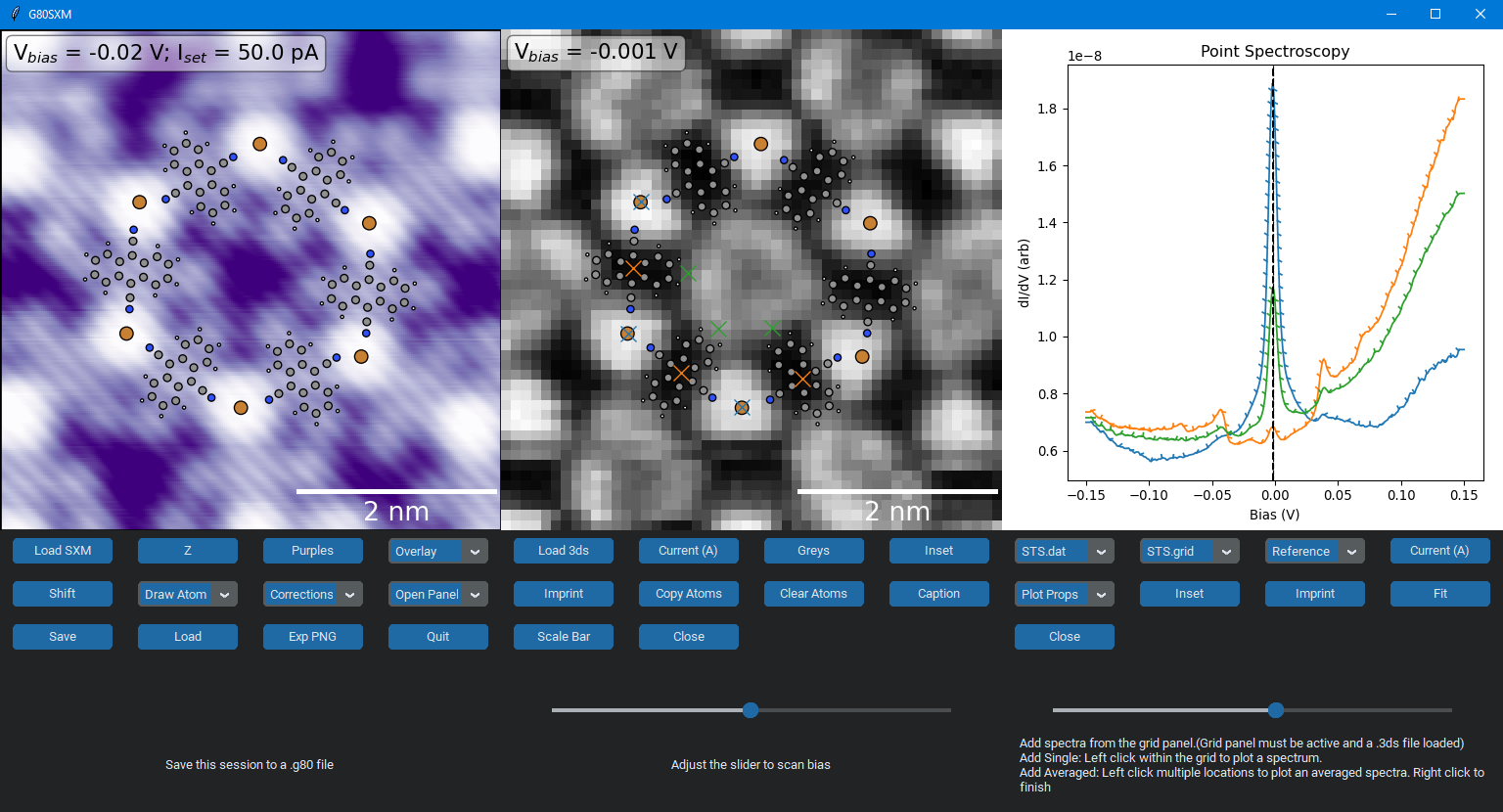Apply the Greys colormap button
The image size is (1503, 812).
[x=814, y=551]
